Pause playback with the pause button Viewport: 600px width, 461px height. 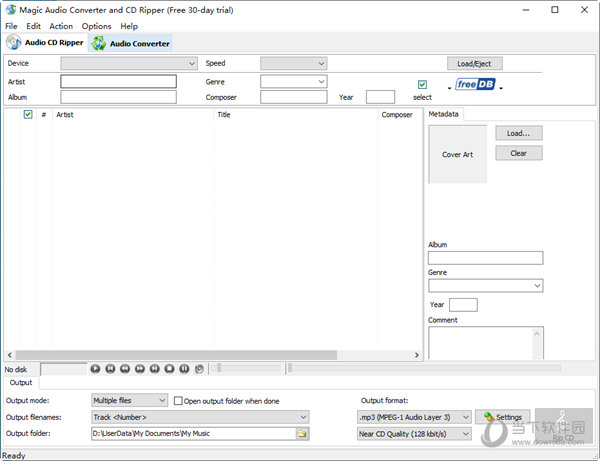coord(184,369)
